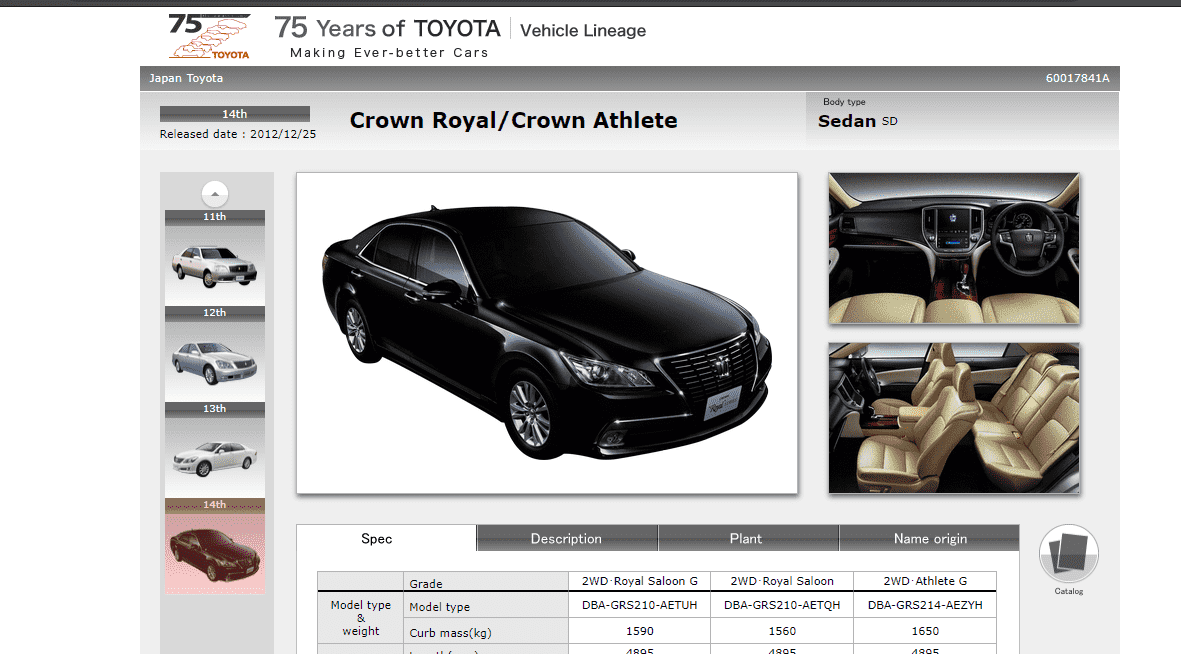Select the 14th generation Crown thumbnail
1181x654 pixels.
click(x=215, y=546)
